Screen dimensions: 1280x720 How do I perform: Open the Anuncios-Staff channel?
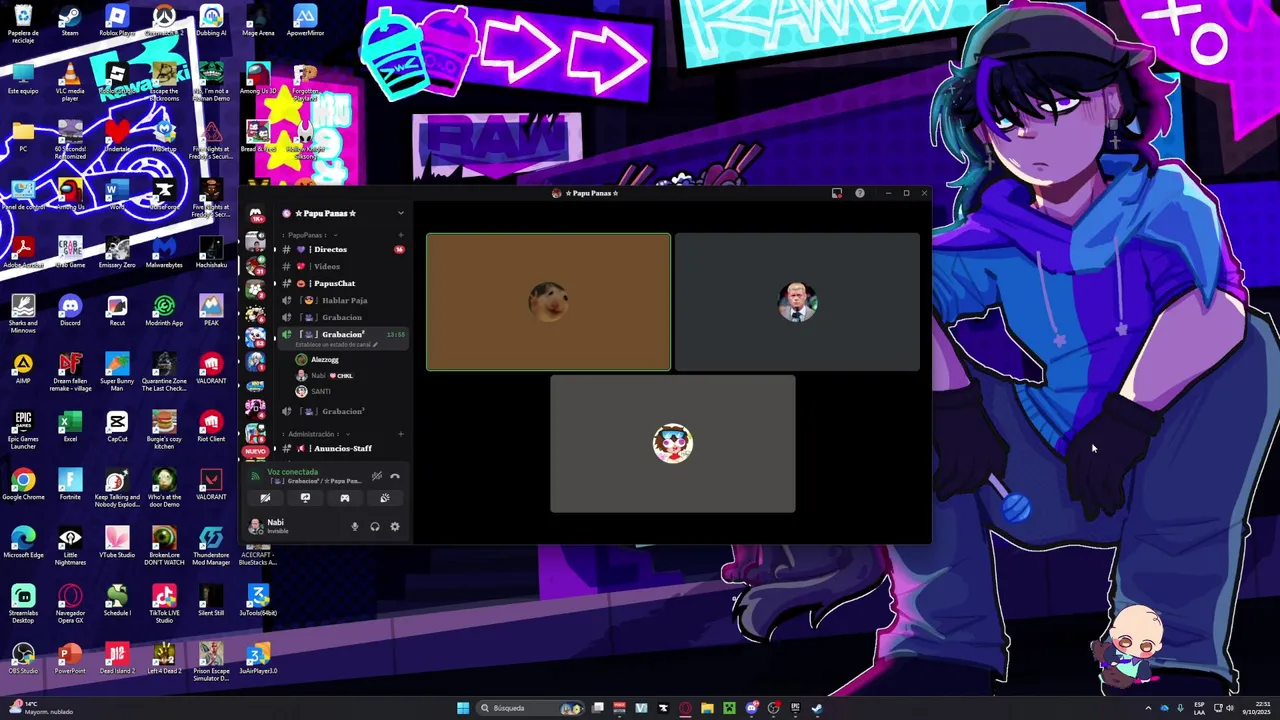(x=343, y=448)
